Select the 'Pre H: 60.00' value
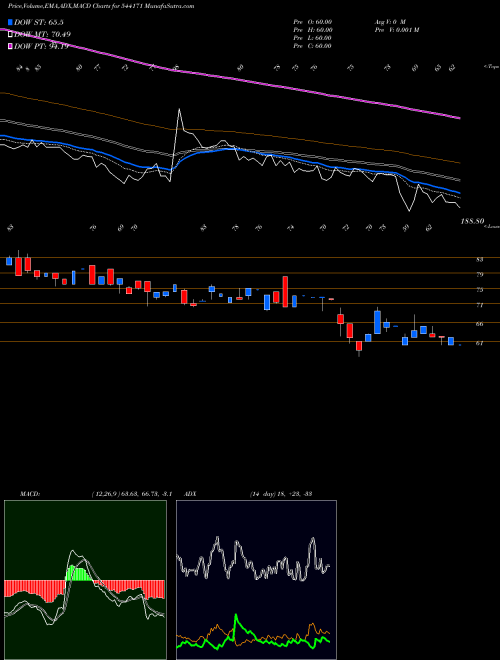The height and width of the screenshot is (660, 500). click(x=313, y=30)
